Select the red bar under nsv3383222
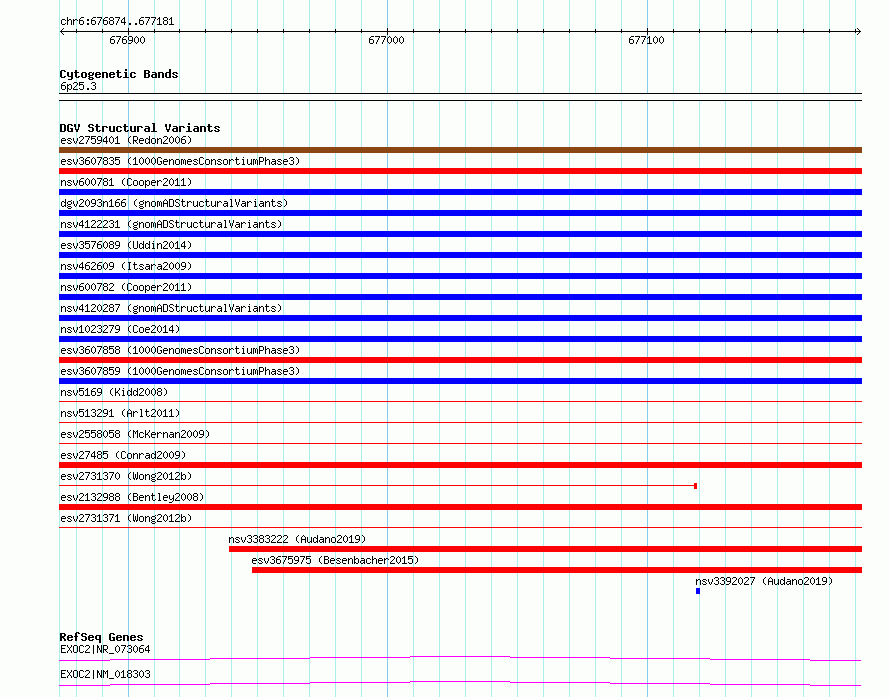Screen dimensions: 890x697 pyautogui.click(x=545, y=549)
